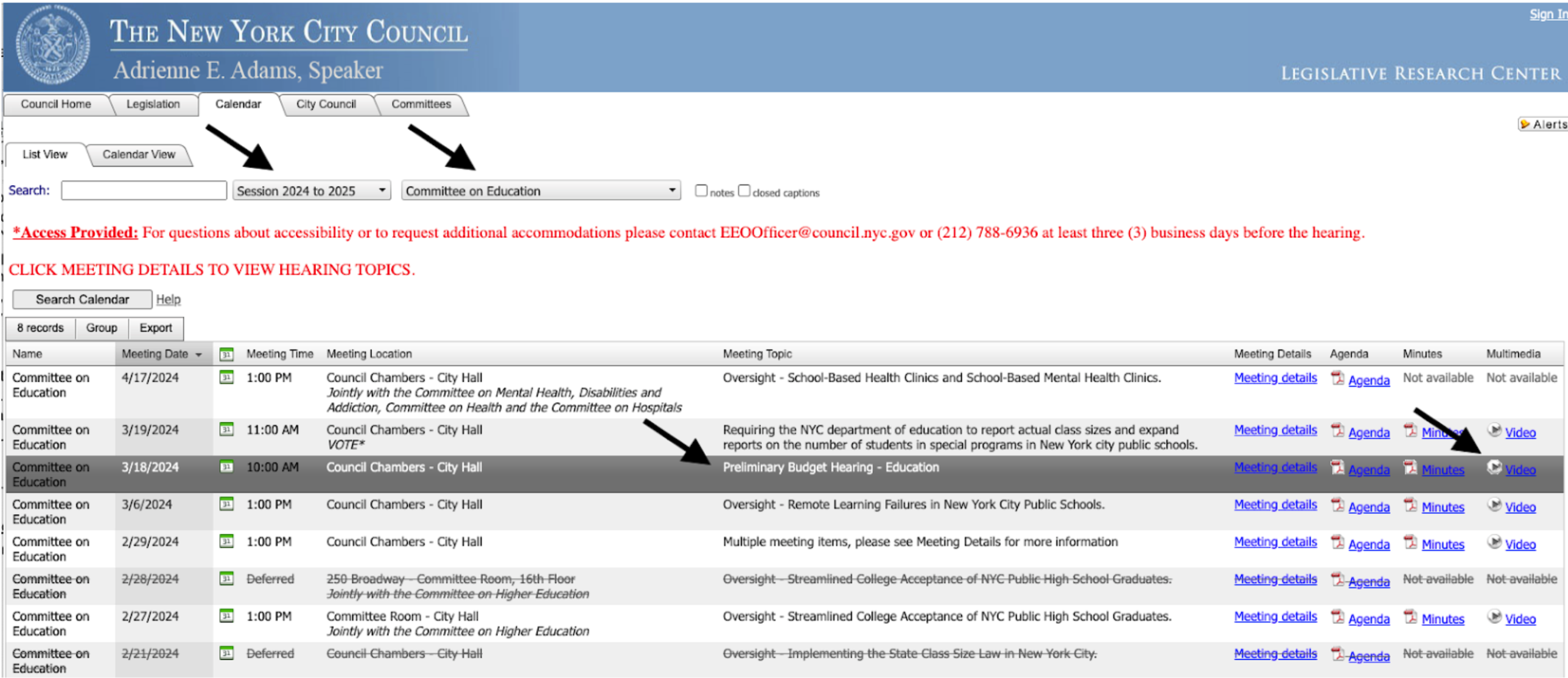Click video play icon for 3/19/2024 meeting
Screen dimensions: 1568x678
tap(1494, 430)
